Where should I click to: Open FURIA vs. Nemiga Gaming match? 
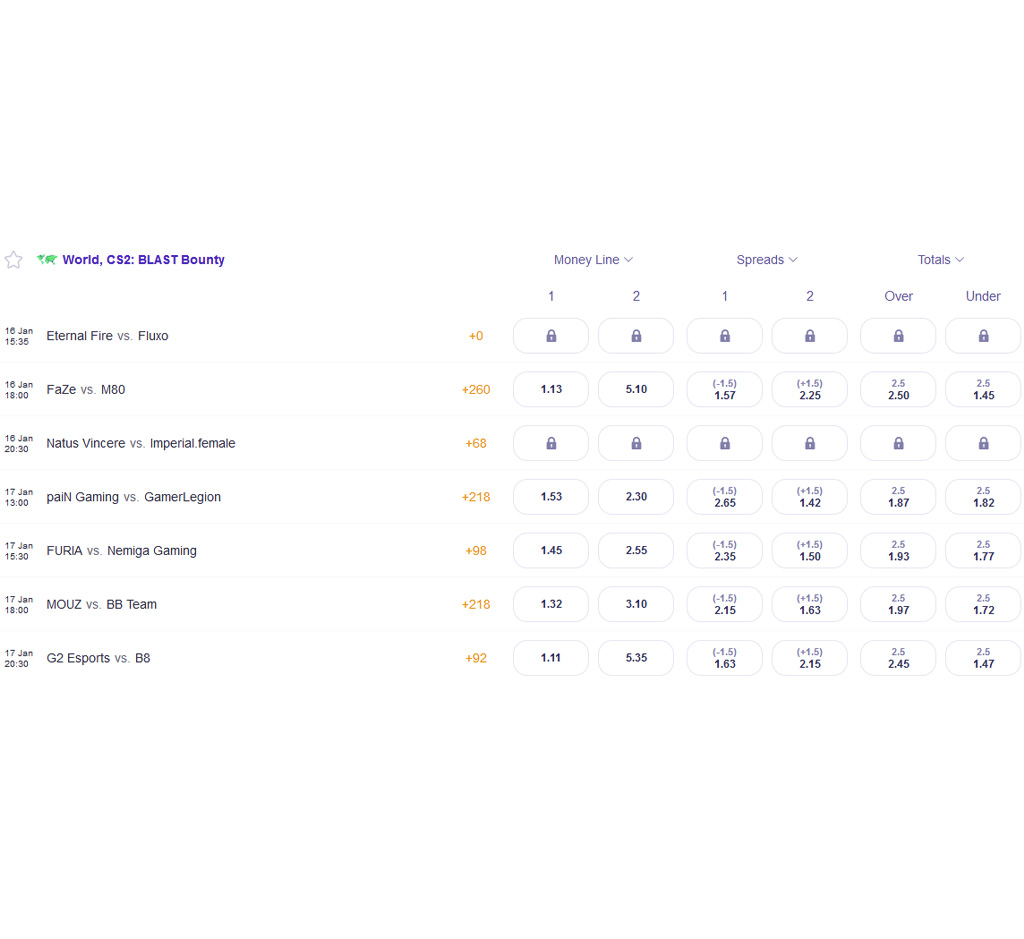coord(121,550)
